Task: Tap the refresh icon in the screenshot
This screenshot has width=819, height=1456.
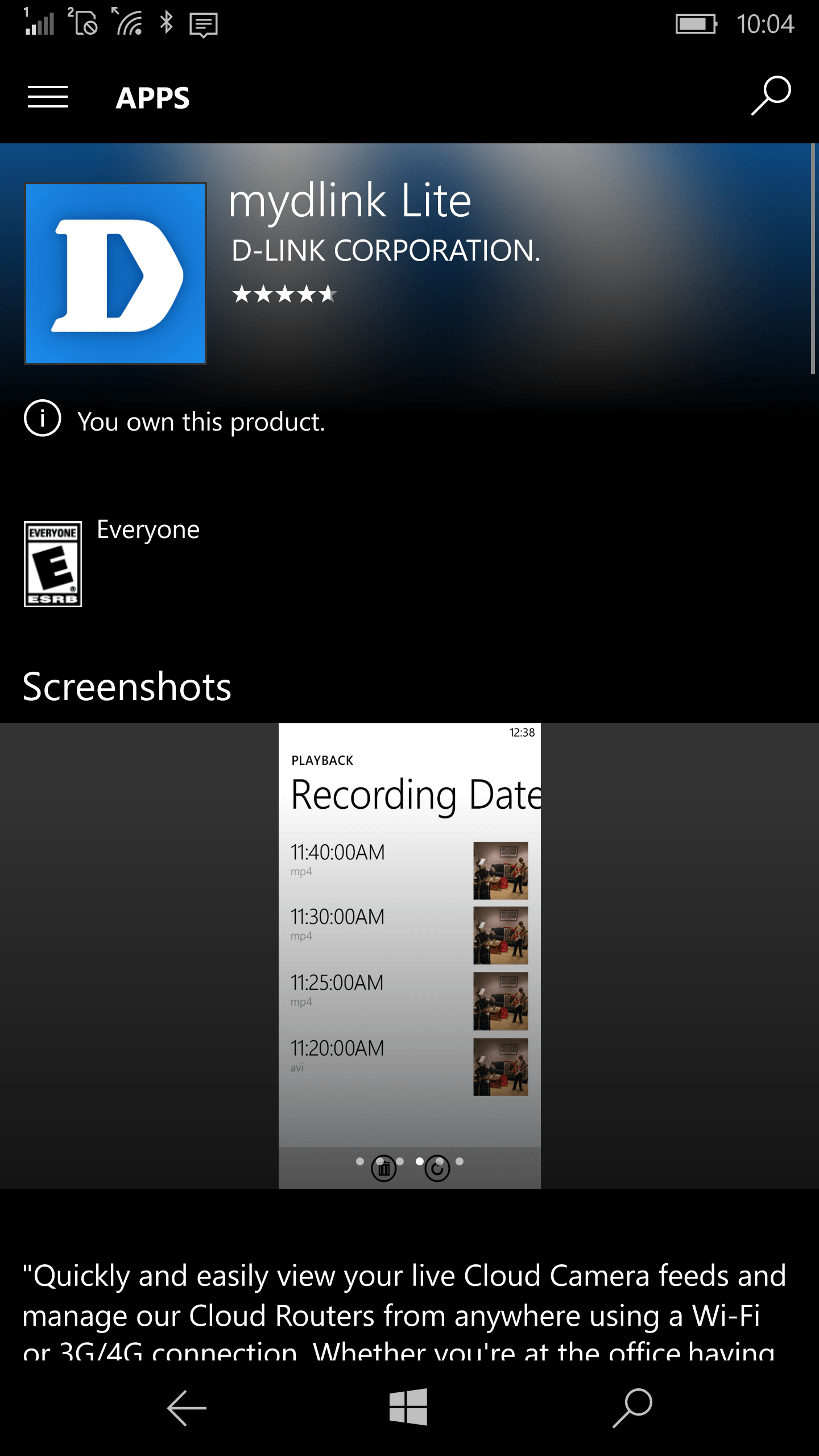Action: pos(437,1169)
